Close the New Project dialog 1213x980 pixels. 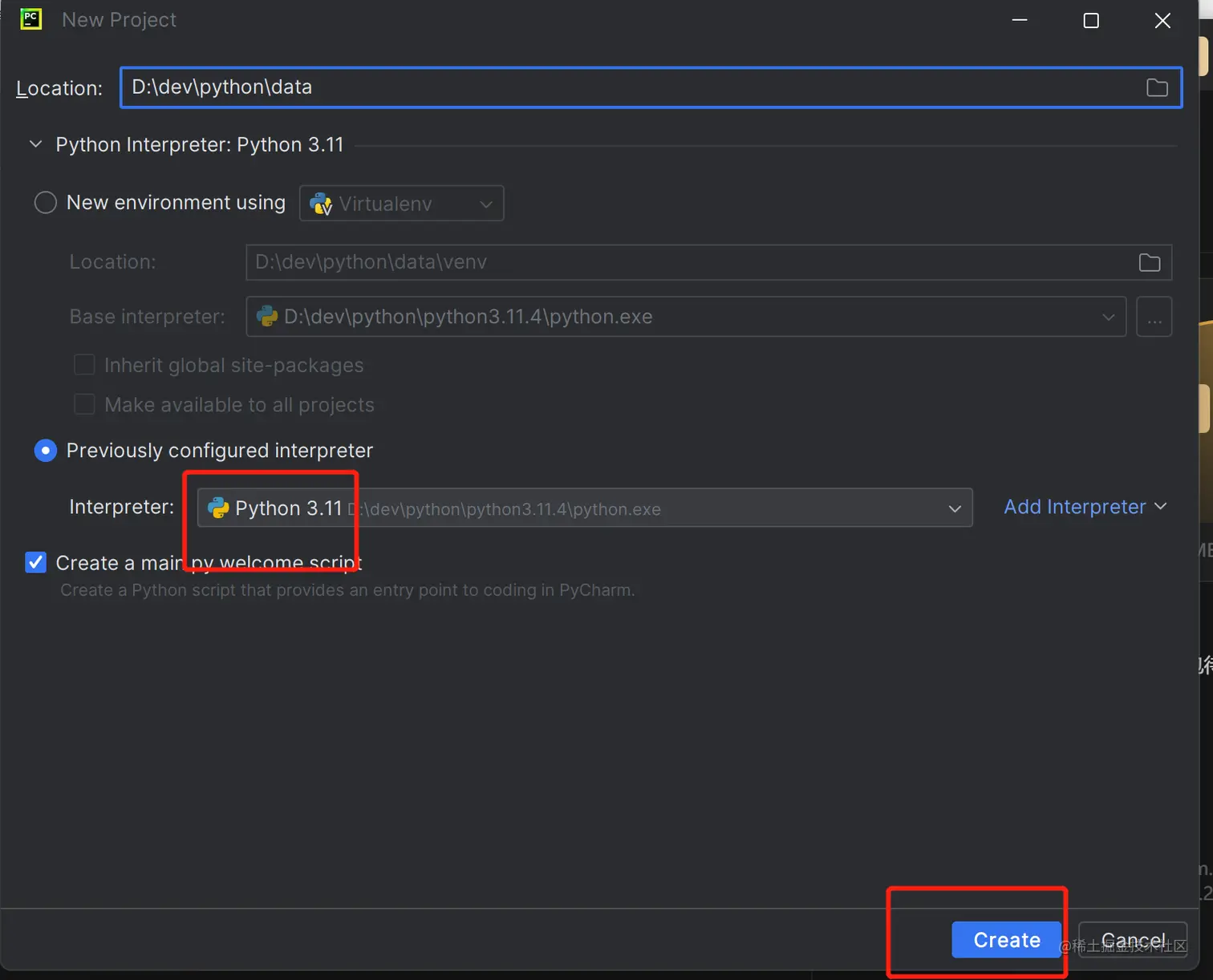click(x=1162, y=20)
